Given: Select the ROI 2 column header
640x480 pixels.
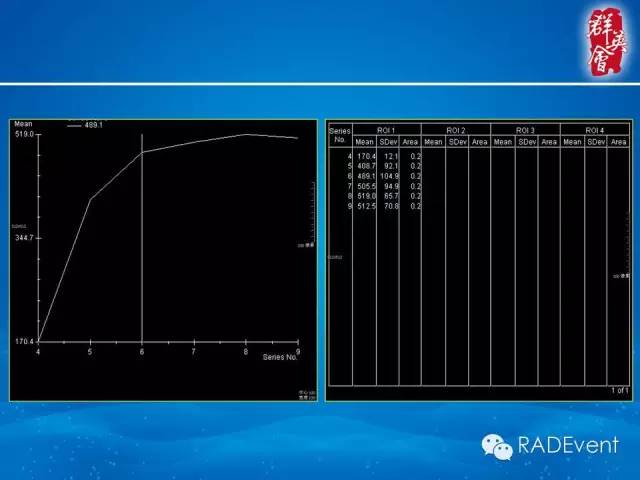Looking at the screenshot, I should pyautogui.click(x=455, y=131).
